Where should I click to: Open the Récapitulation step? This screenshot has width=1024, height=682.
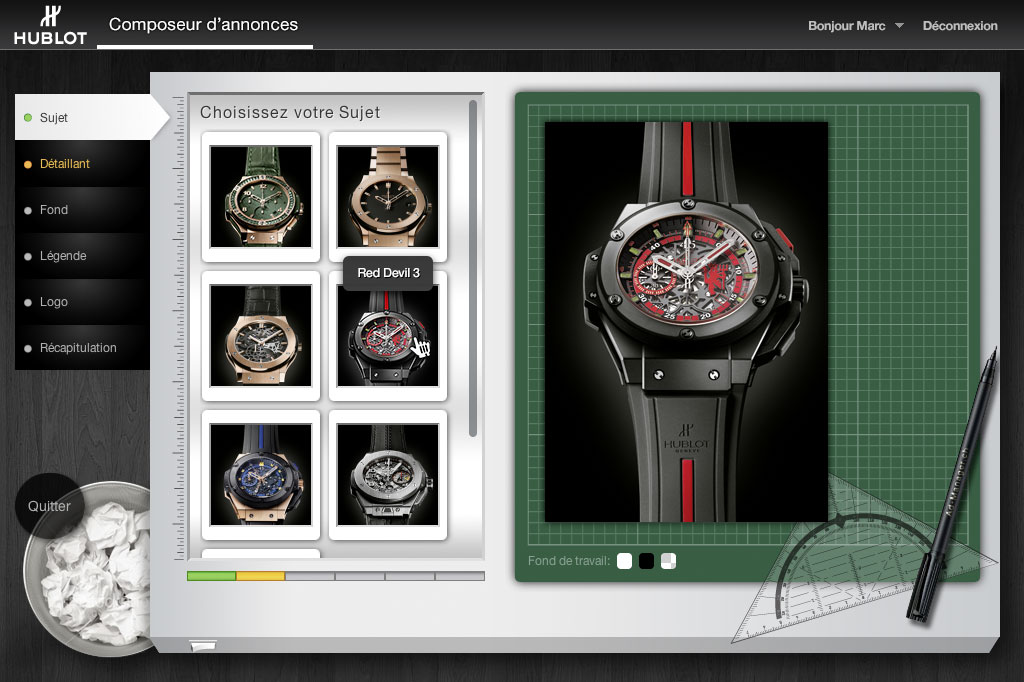(82, 348)
